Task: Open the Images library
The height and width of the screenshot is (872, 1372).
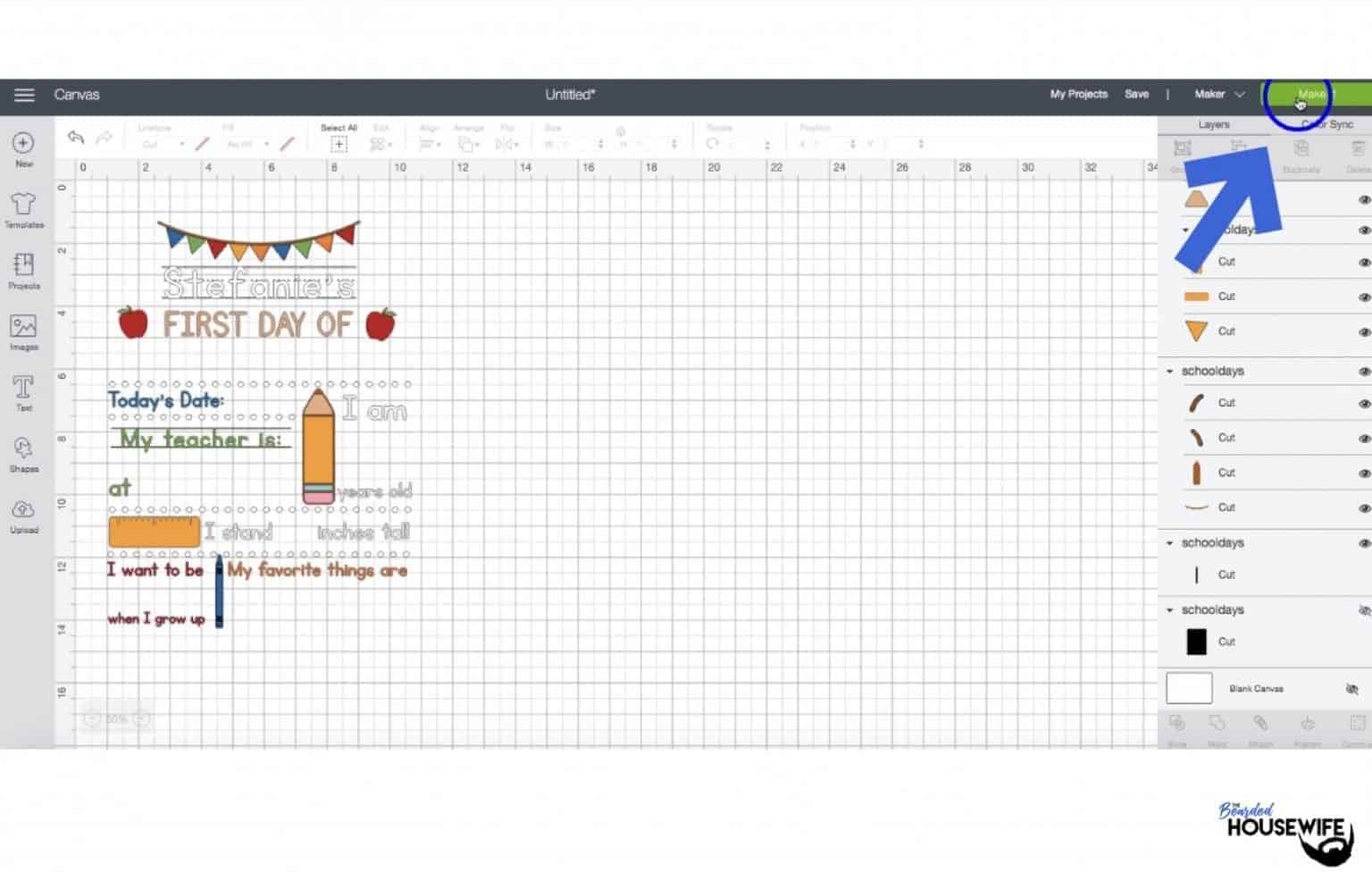Action: (24, 332)
